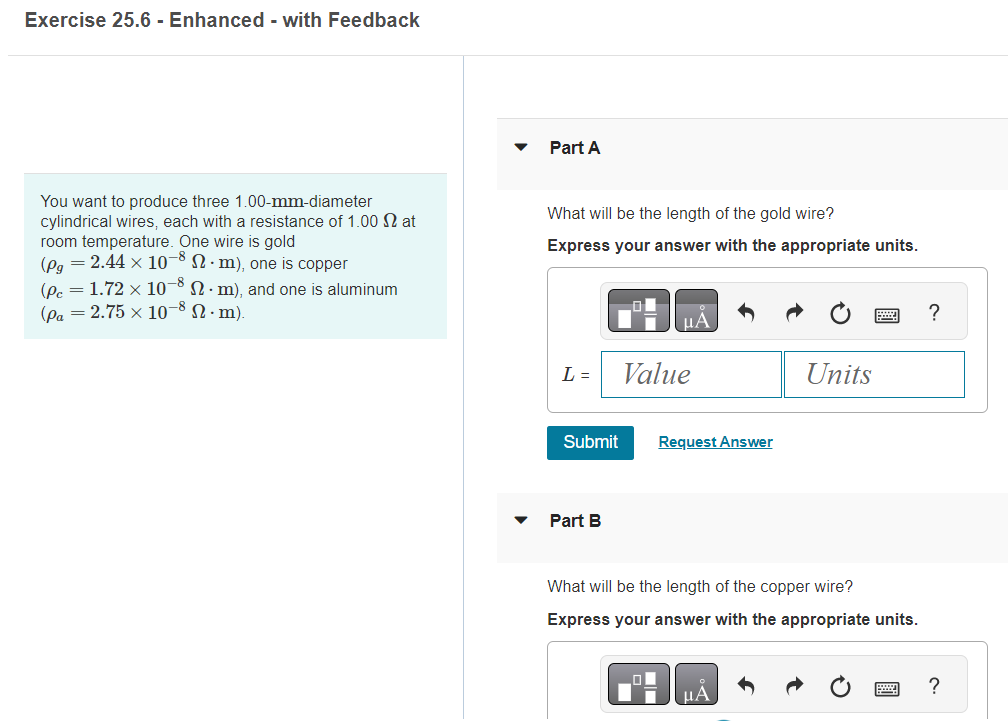The width and height of the screenshot is (1008, 721).
Task: Open help question mark in Part B
Action: pyautogui.click(x=934, y=686)
